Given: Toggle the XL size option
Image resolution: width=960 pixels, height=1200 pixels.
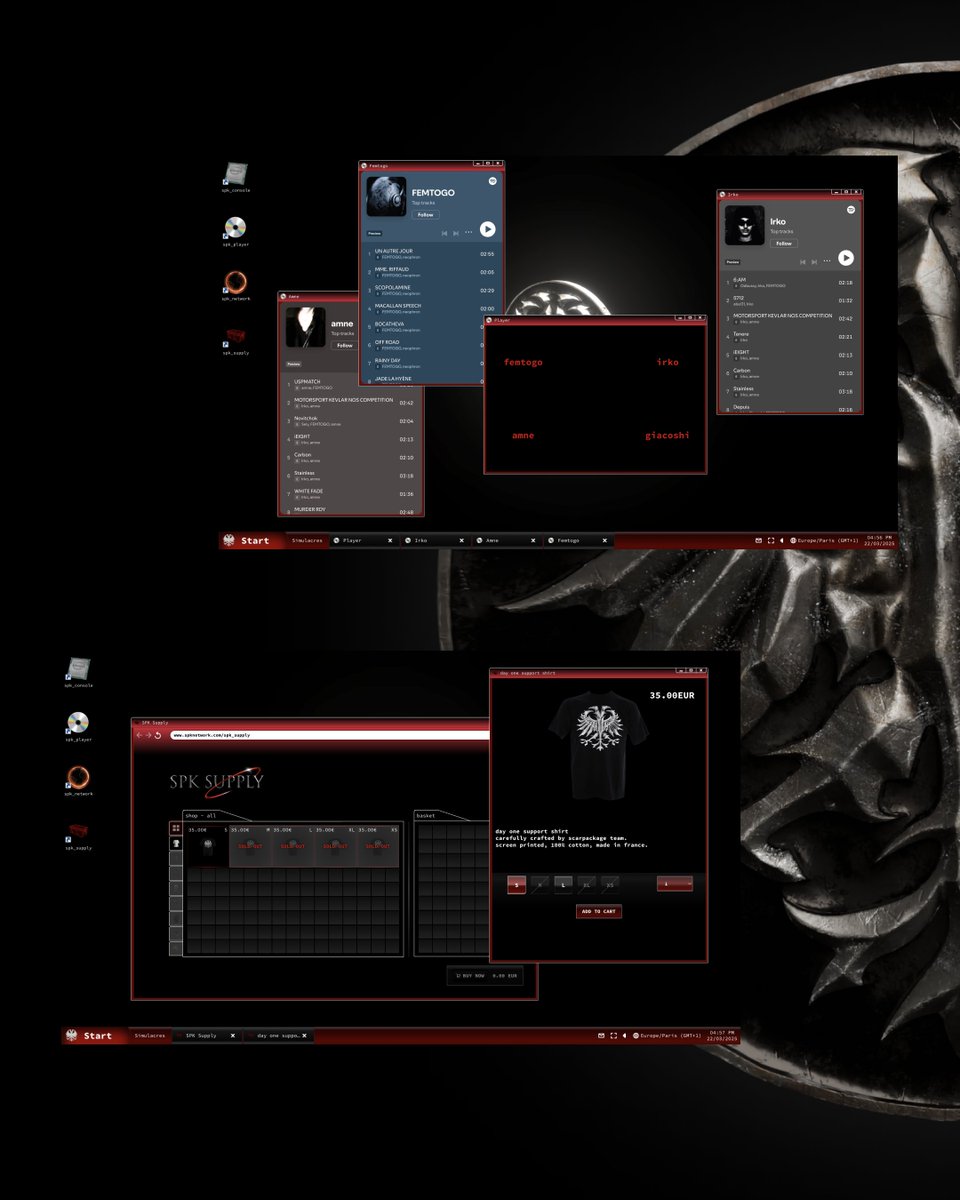Looking at the screenshot, I should (586, 885).
